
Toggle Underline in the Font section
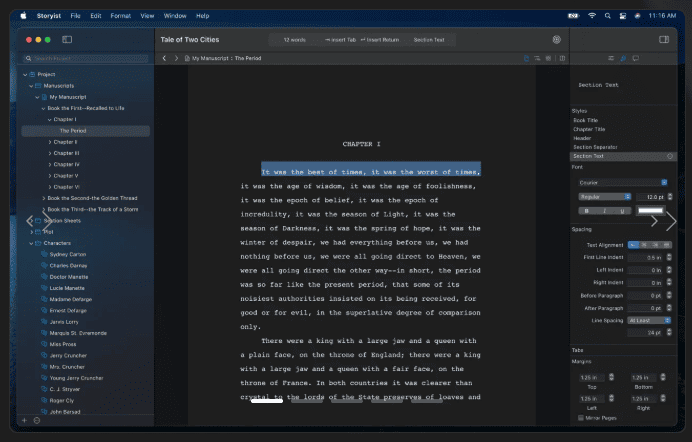[x=622, y=211]
